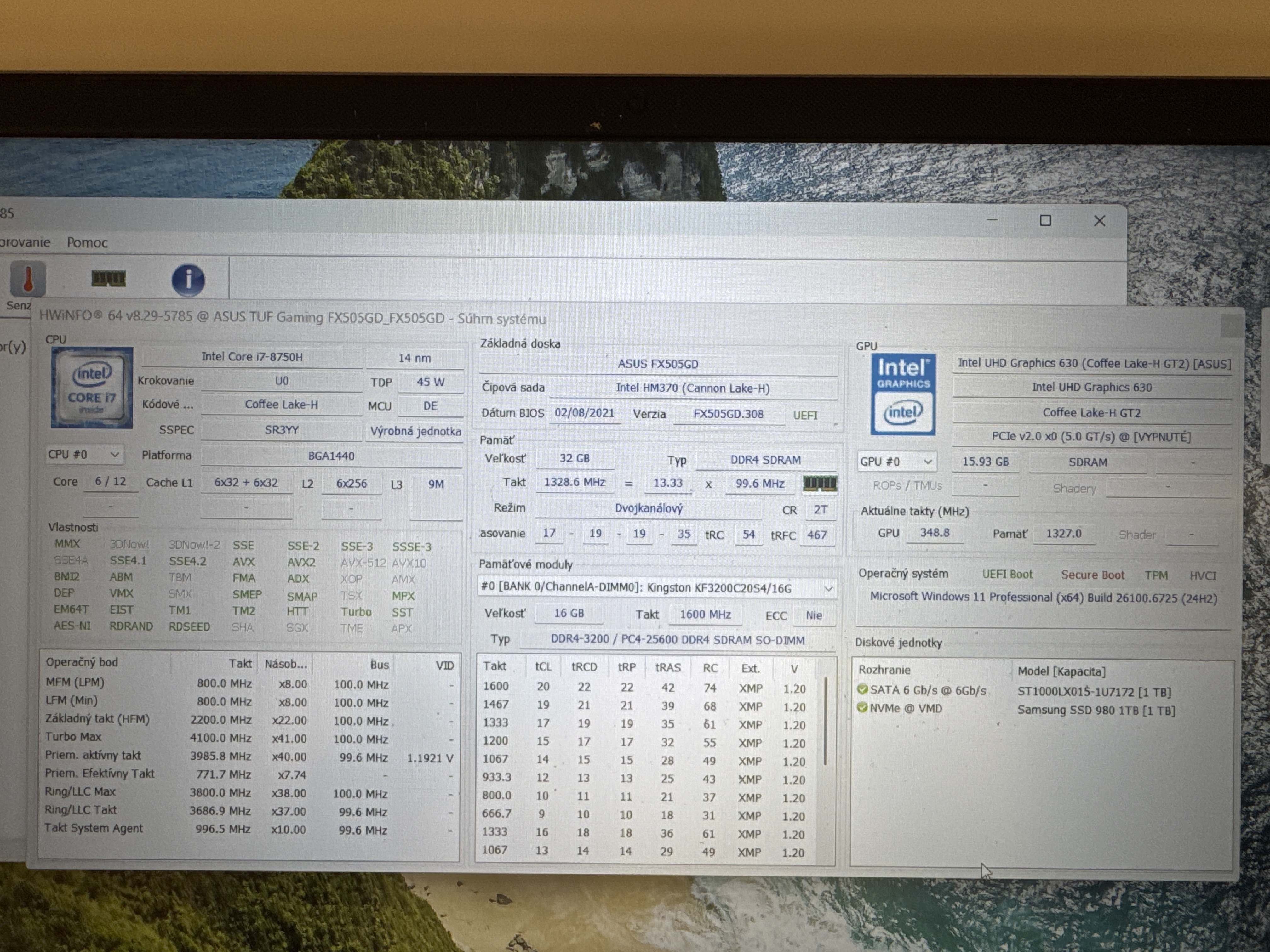
Task: Open the Pomoc menu
Action: coord(87,242)
